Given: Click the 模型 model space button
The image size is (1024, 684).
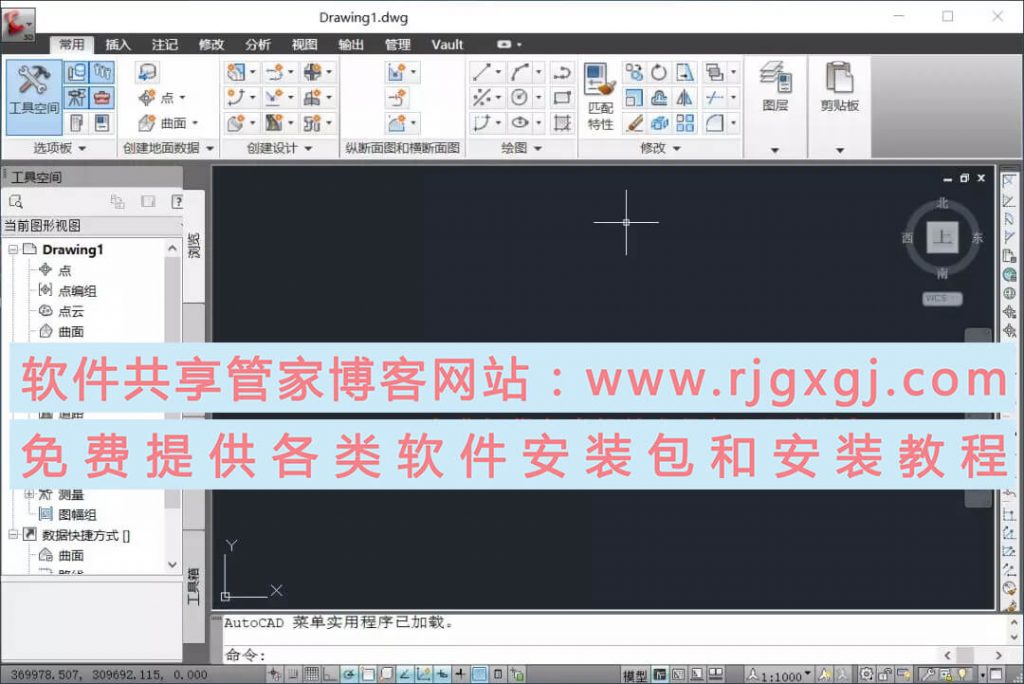Looking at the screenshot, I should [635, 676].
